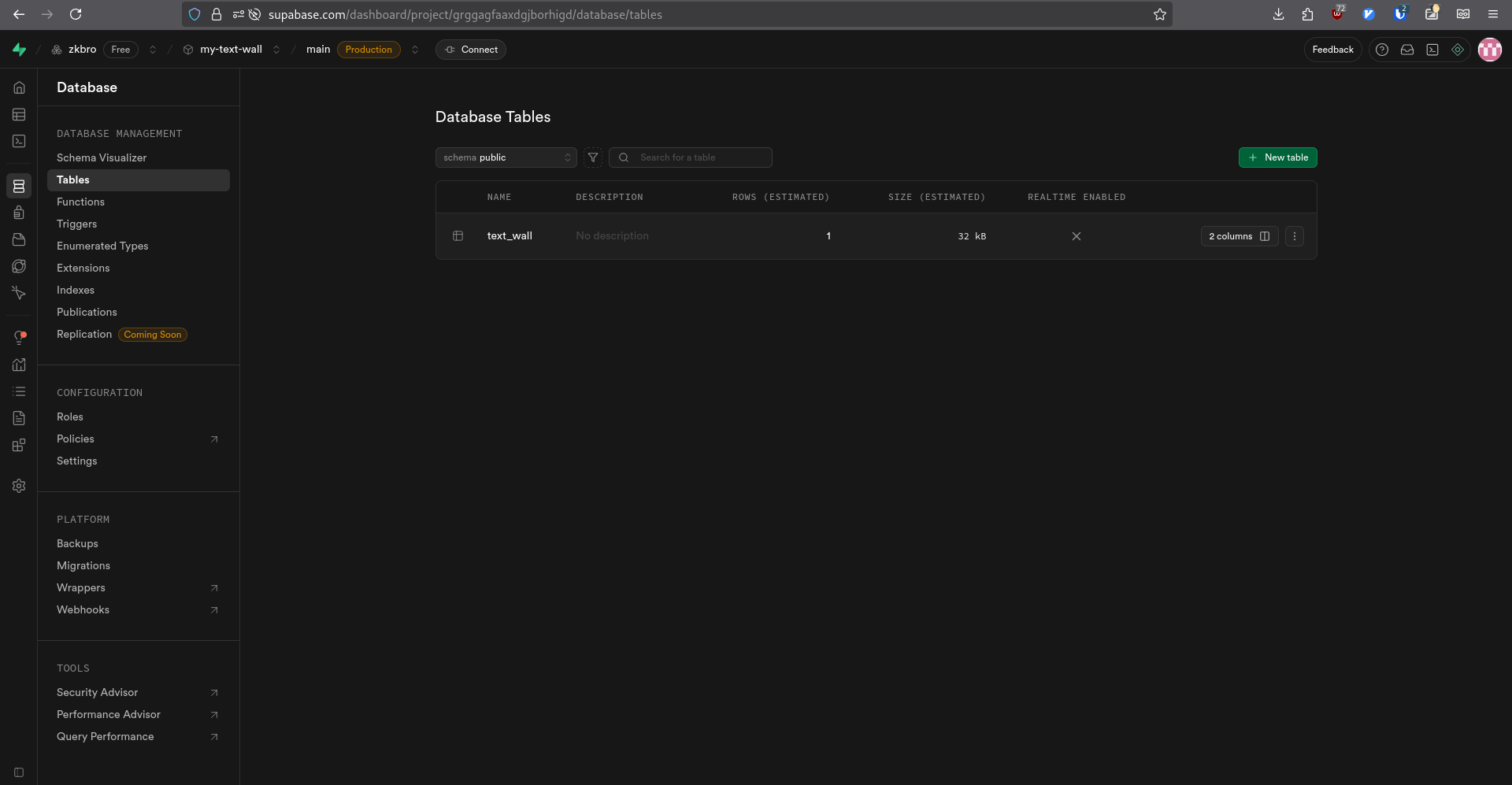
Task: Collapse the sidebar using bottom-left toggle
Action: coord(19,772)
